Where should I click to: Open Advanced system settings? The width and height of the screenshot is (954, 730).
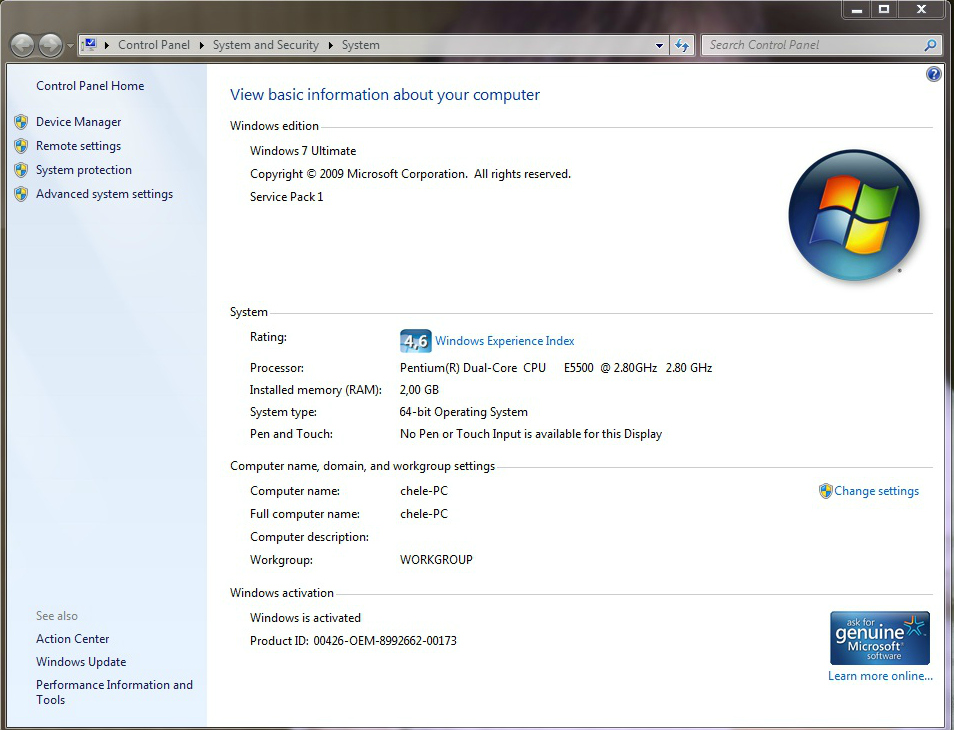point(104,194)
